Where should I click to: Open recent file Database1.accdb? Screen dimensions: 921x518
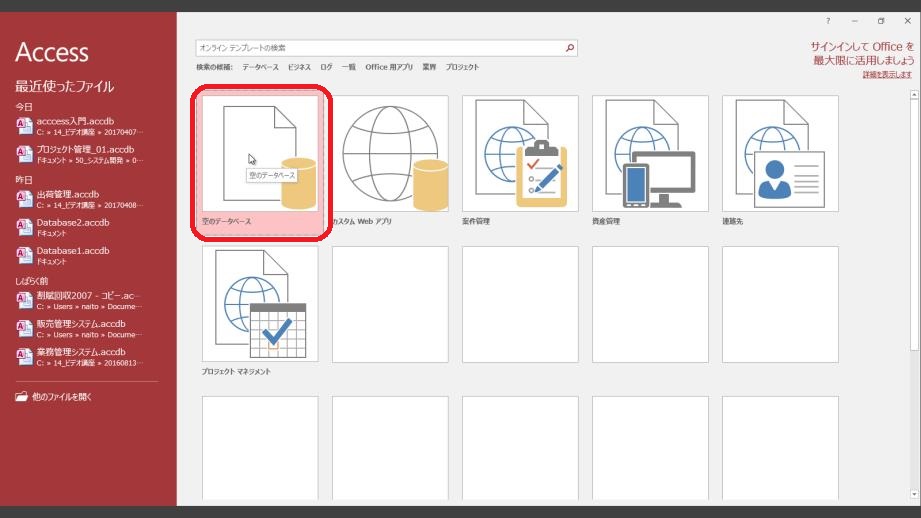79,255
